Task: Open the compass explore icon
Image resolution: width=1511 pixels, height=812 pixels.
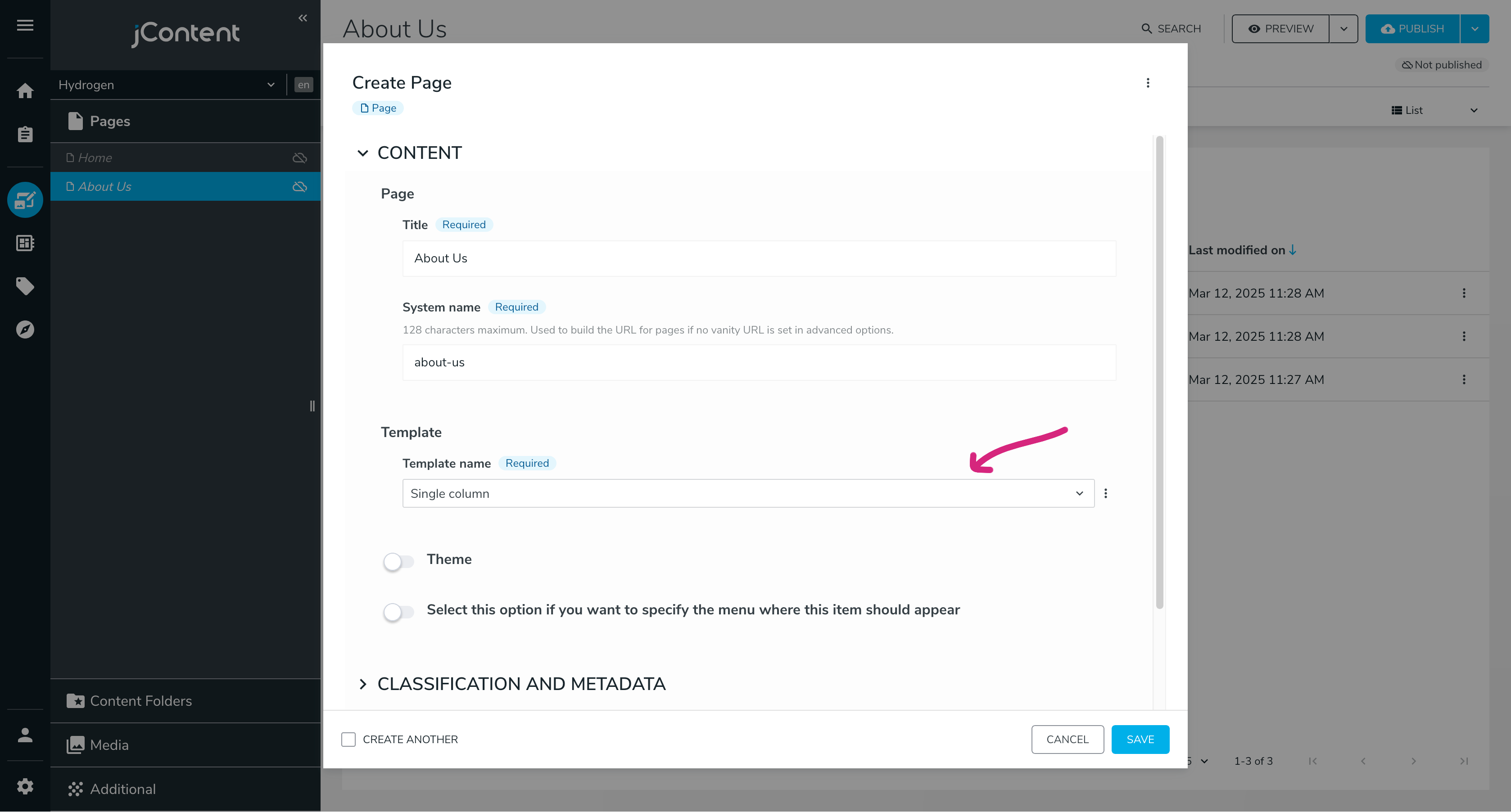Action: [25, 329]
